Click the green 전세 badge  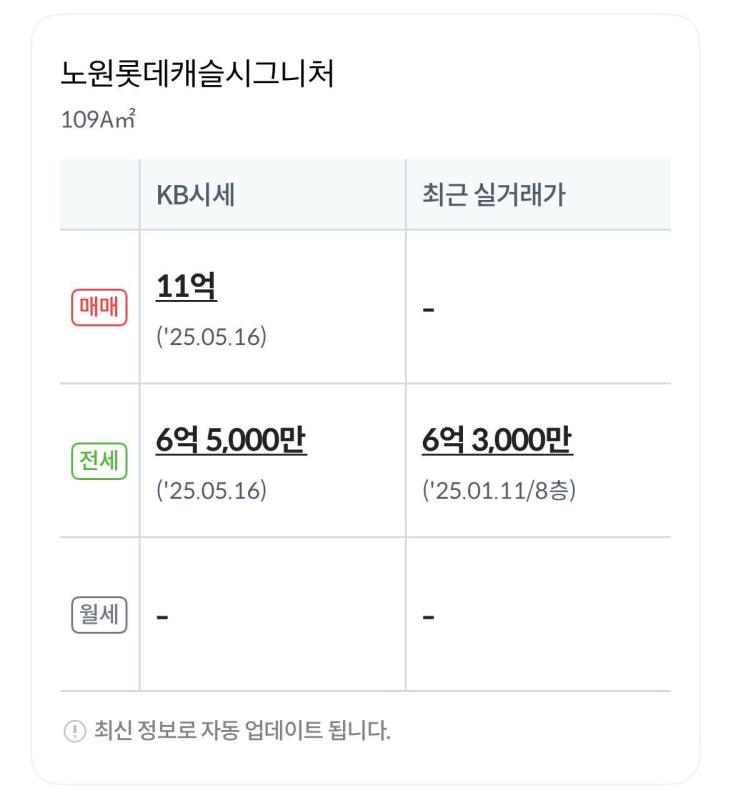(x=99, y=461)
